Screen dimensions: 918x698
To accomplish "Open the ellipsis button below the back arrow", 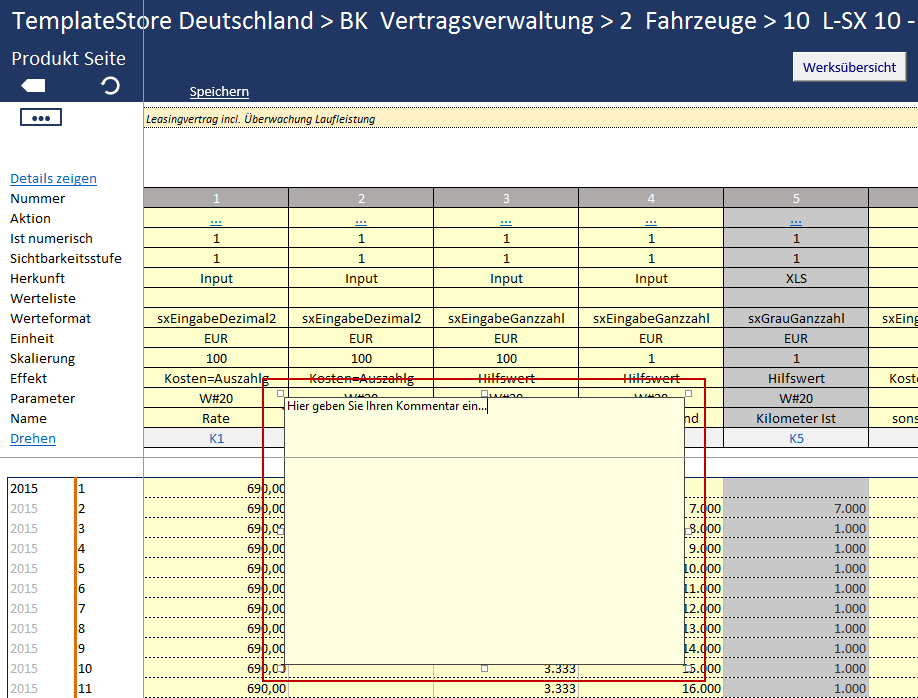I will point(41,118).
